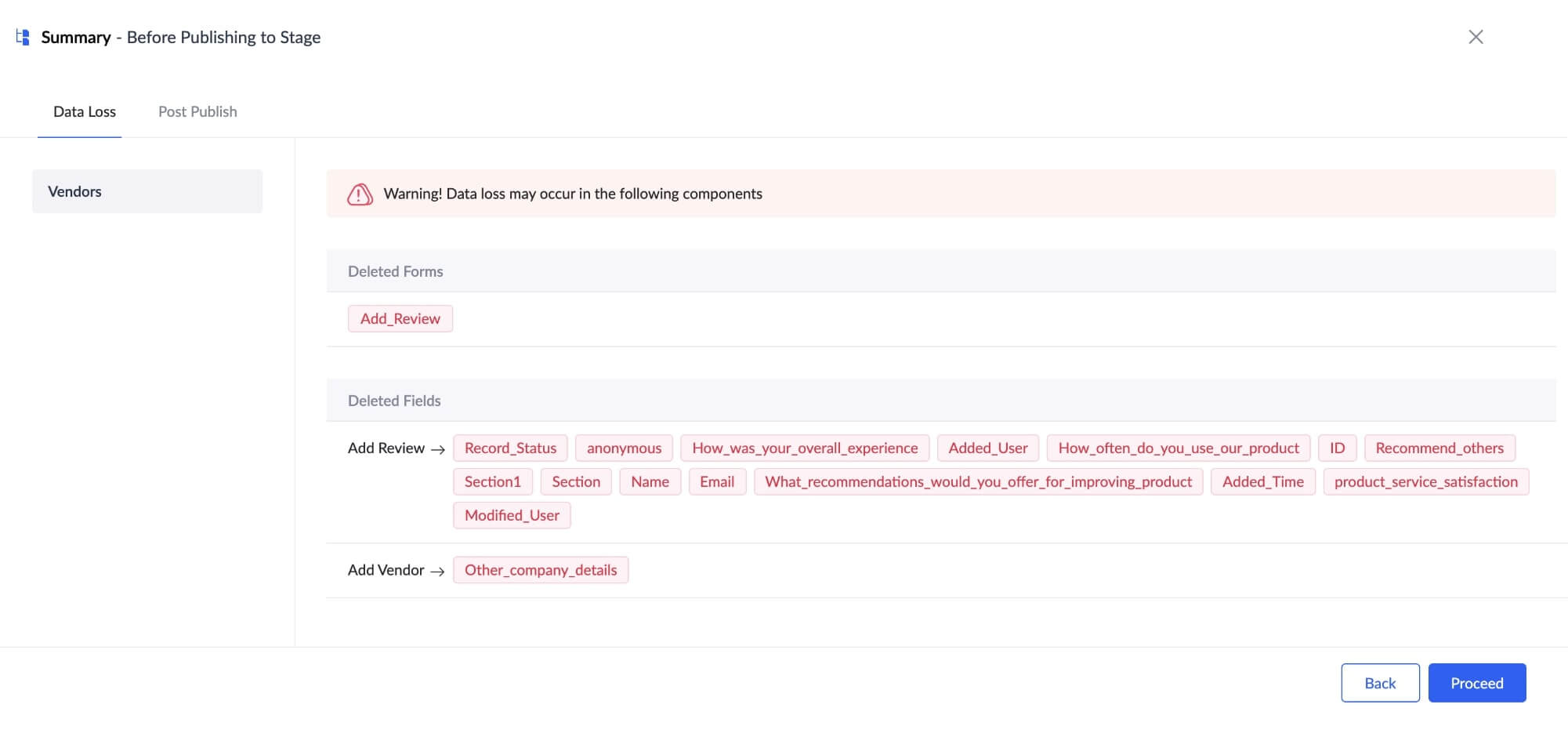The height and width of the screenshot is (737, 1568).
Task: Click the Add_Review deleted form tag
Action: pyautogui.click(x=400, y=318)
